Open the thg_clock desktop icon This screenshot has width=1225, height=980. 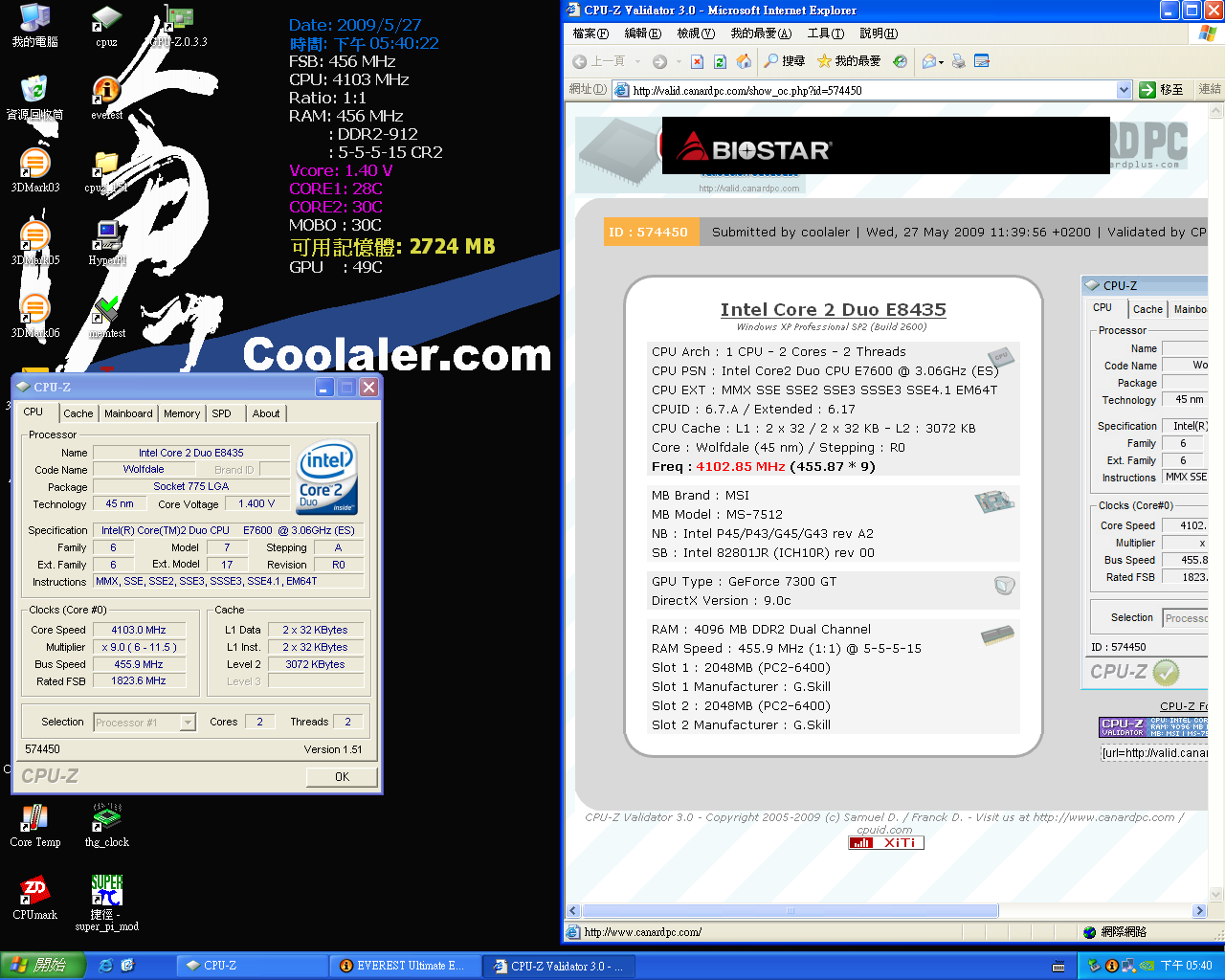(106, 825)
